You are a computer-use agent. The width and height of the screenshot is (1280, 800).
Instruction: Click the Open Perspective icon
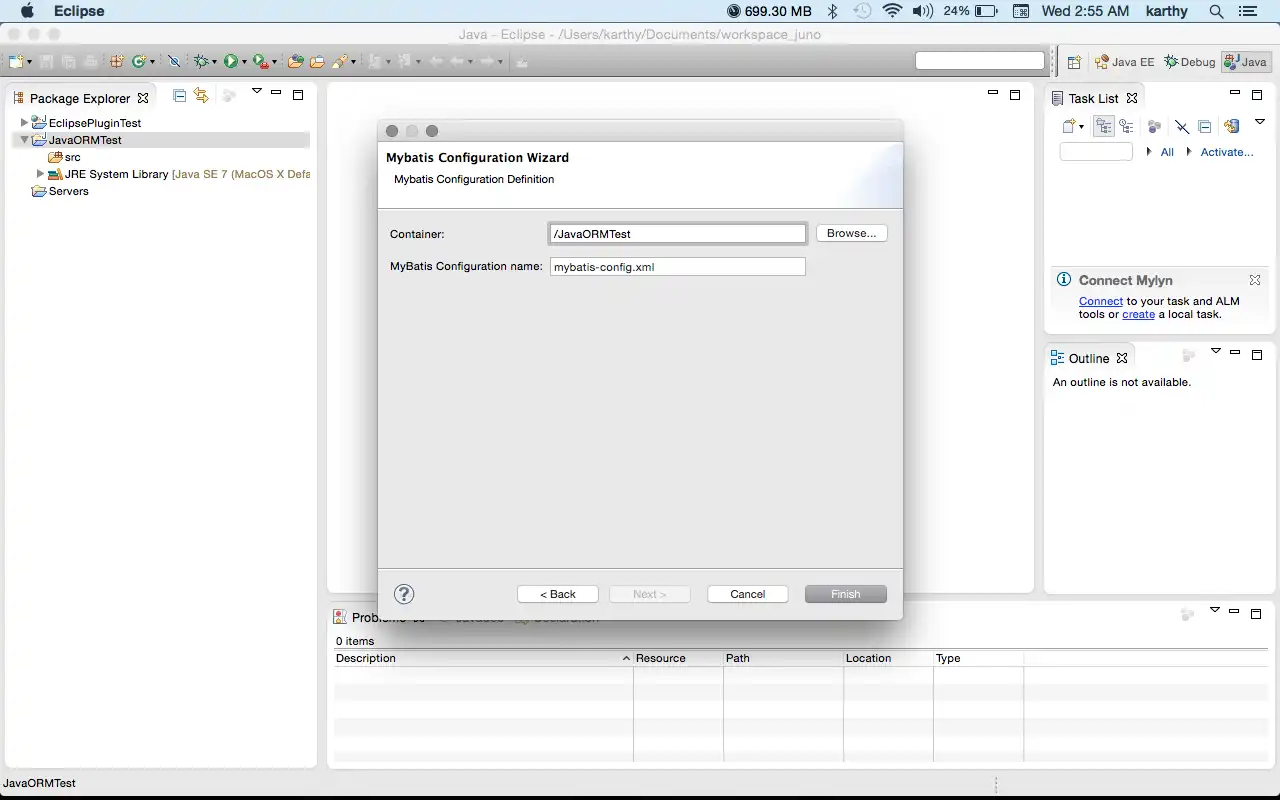(x=1074, y=62)
